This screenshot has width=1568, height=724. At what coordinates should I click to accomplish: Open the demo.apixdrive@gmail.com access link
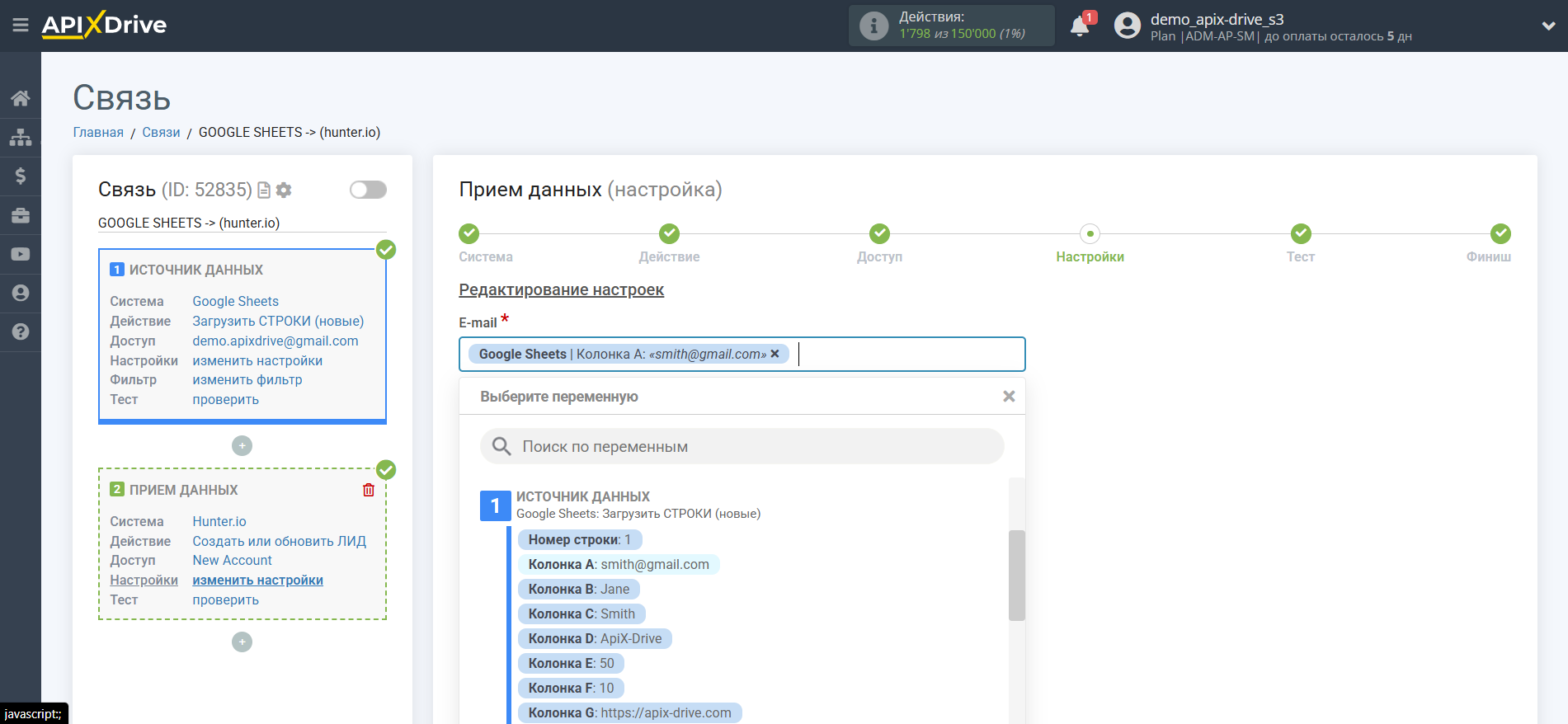(275, 341)
